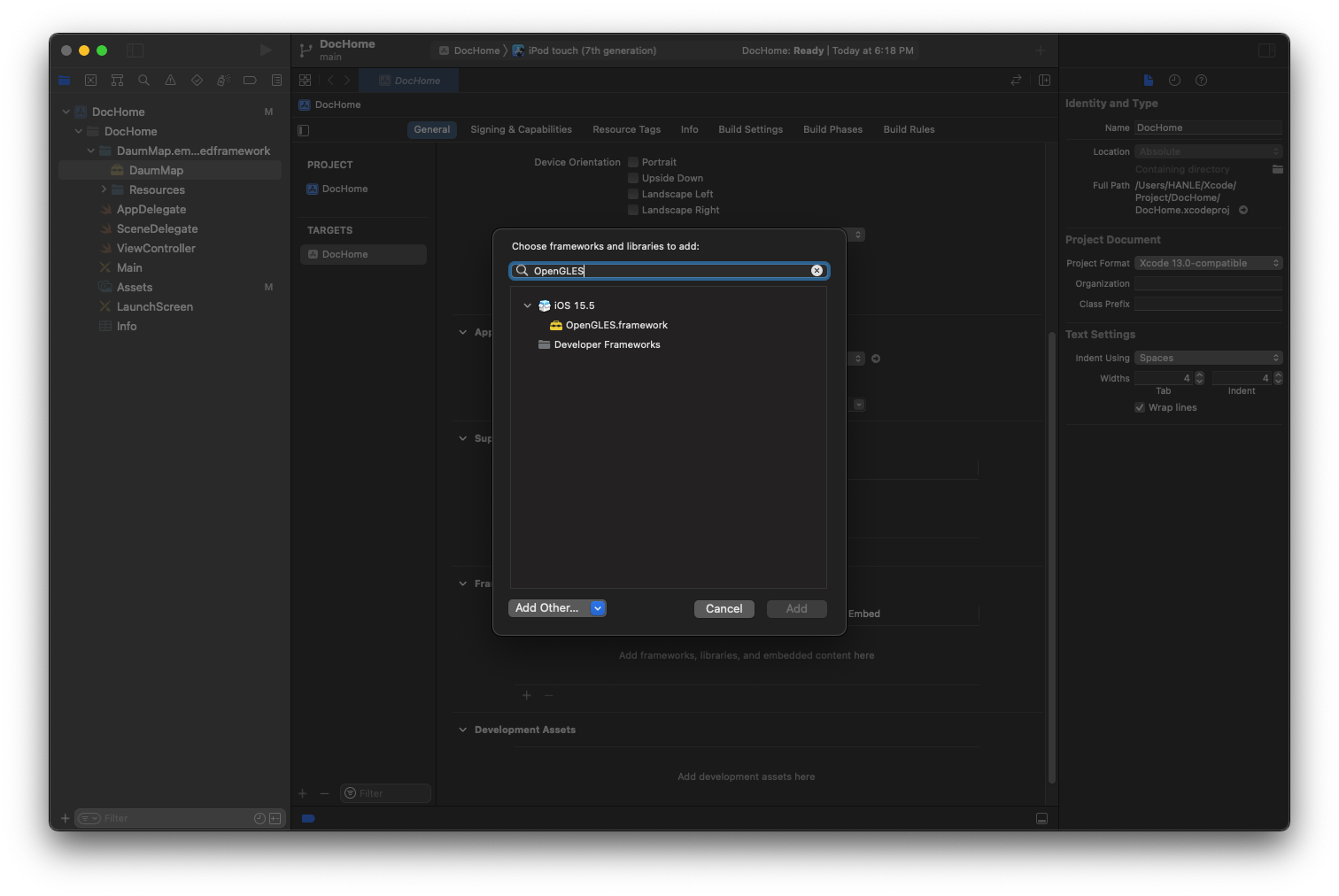Add an editor on the right
1339x896 pixels.
(x=1044, y=81)
